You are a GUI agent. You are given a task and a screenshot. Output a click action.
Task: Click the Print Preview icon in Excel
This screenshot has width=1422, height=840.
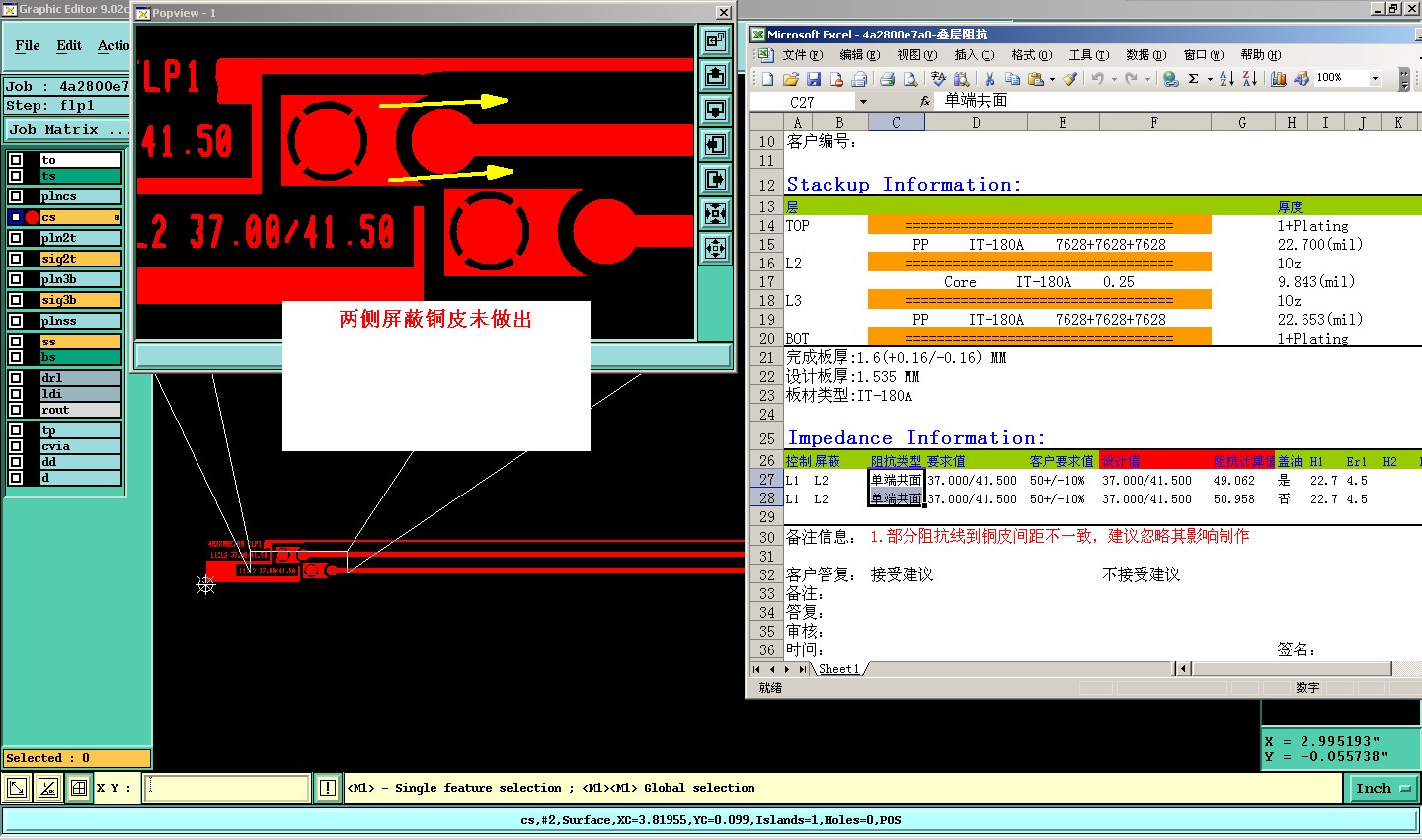click(909, 79)
